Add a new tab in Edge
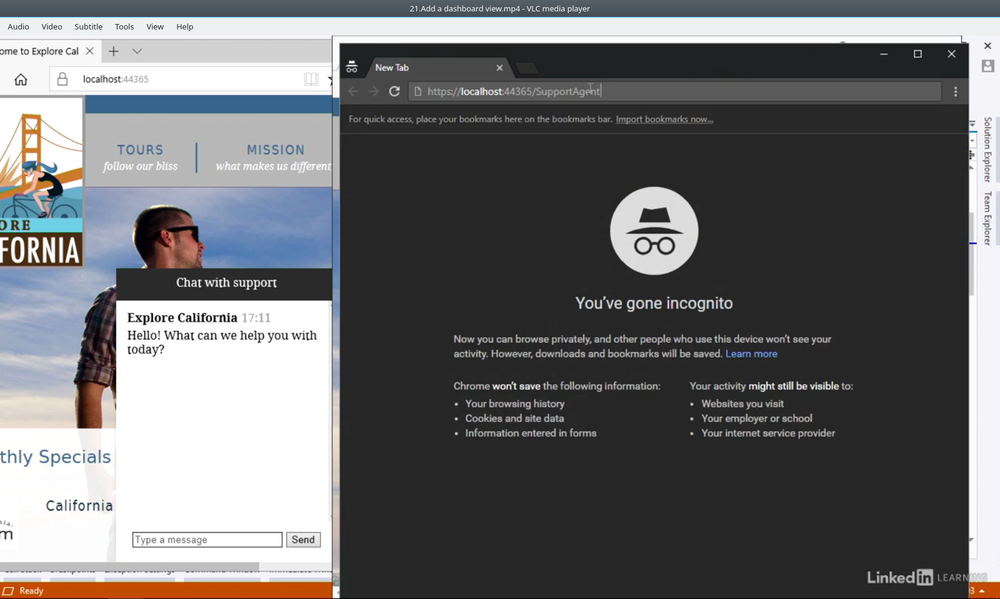Viewport: 1000px width, 599px height. pyautogui.click(x=114, y=51)
